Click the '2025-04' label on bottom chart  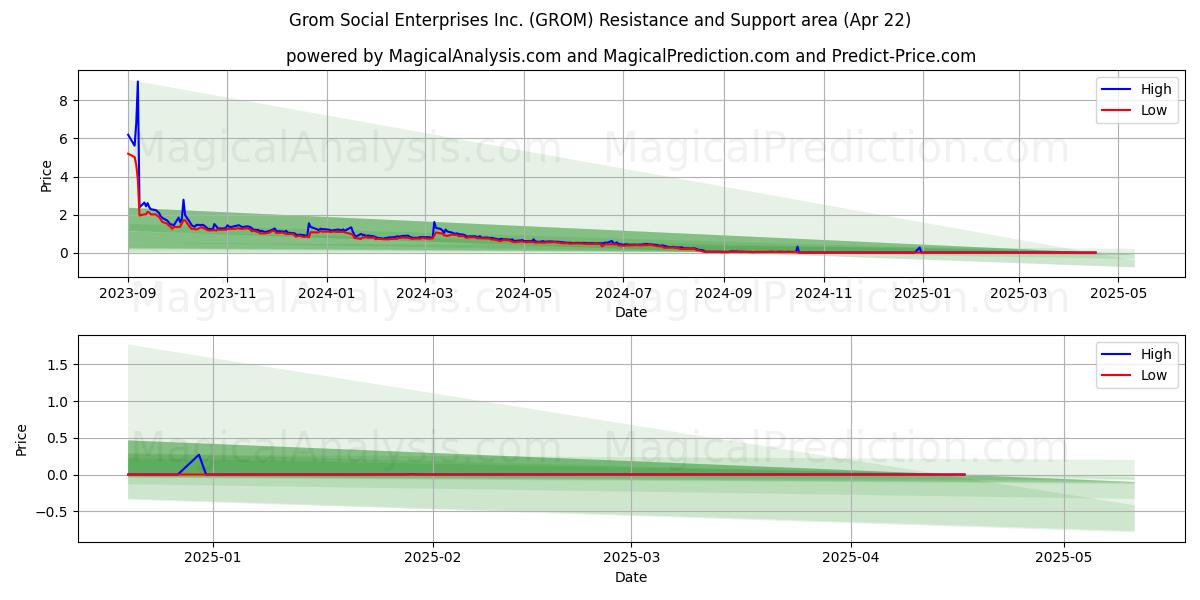[852, 558]
